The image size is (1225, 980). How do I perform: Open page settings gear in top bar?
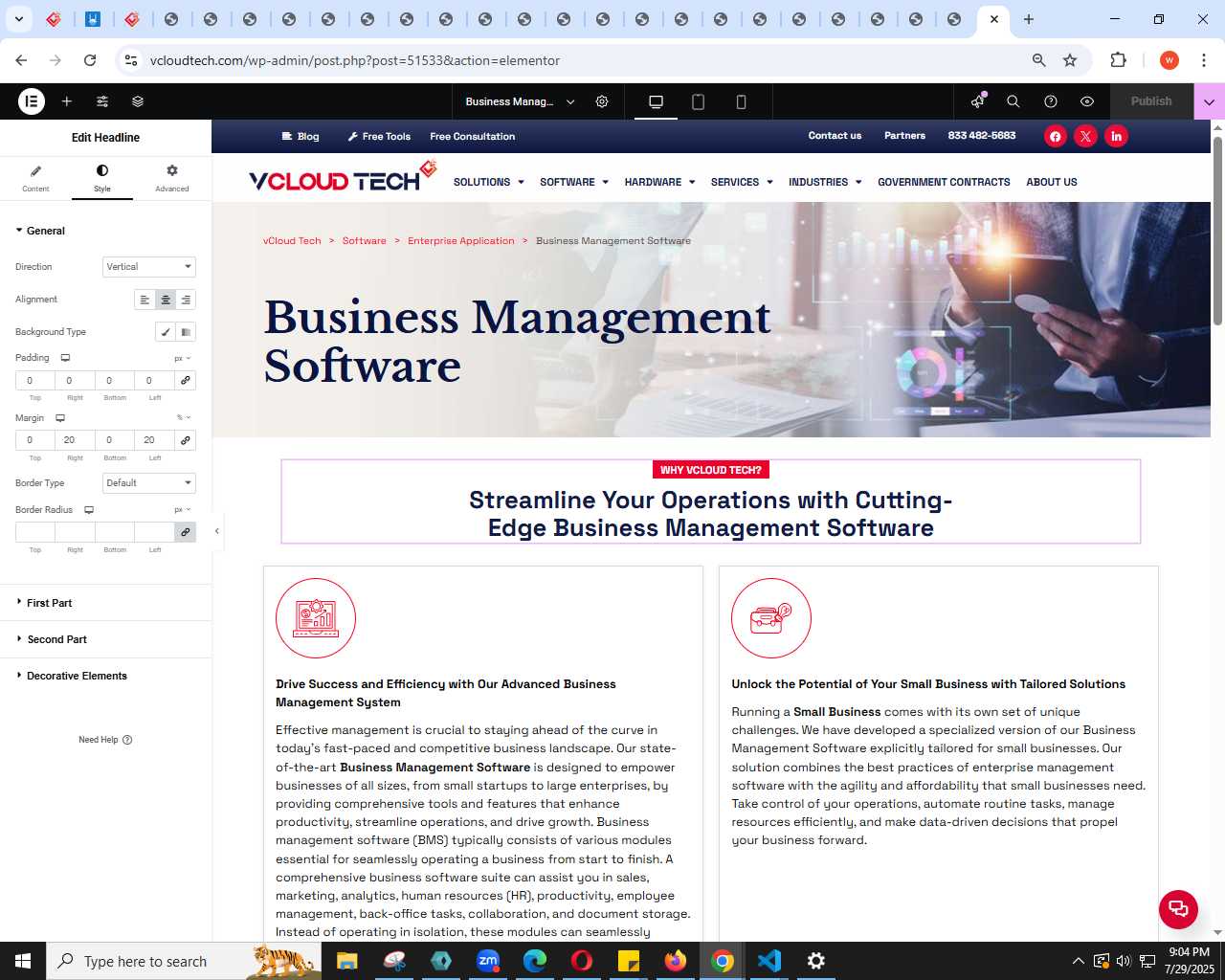pos(602,101)
